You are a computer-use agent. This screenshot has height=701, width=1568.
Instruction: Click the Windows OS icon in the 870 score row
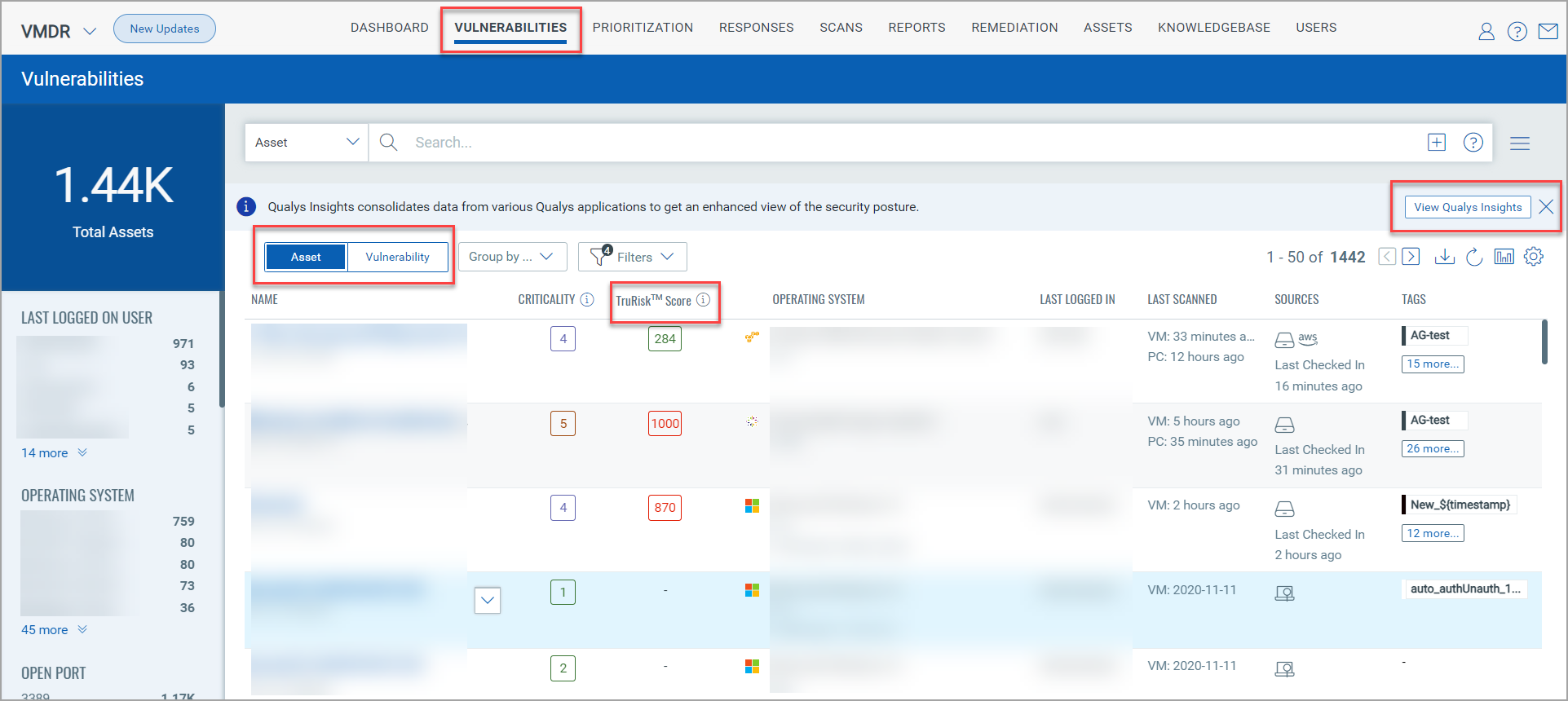pos(752,506)
